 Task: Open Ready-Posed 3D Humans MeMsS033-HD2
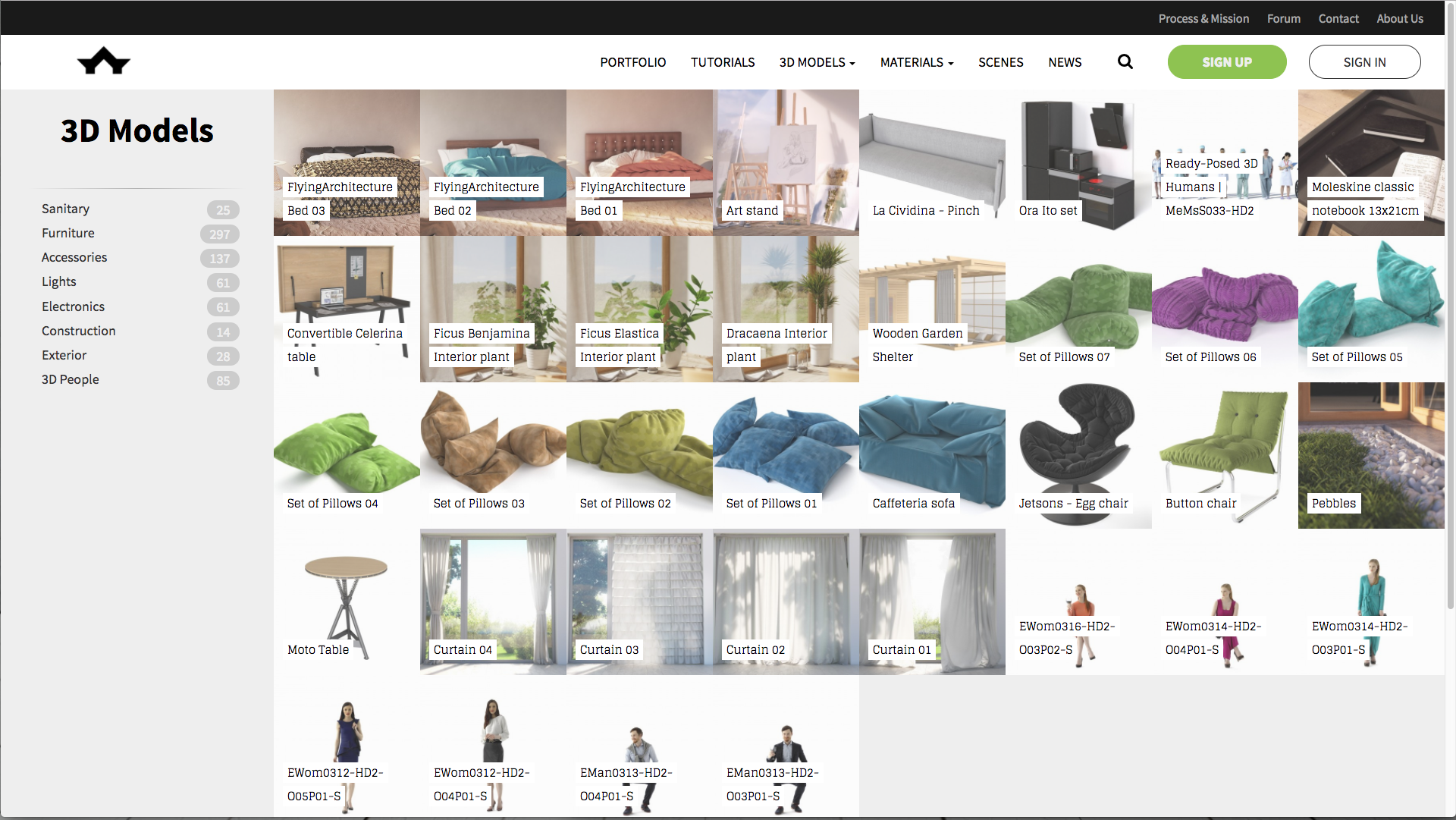point(1225,162)
